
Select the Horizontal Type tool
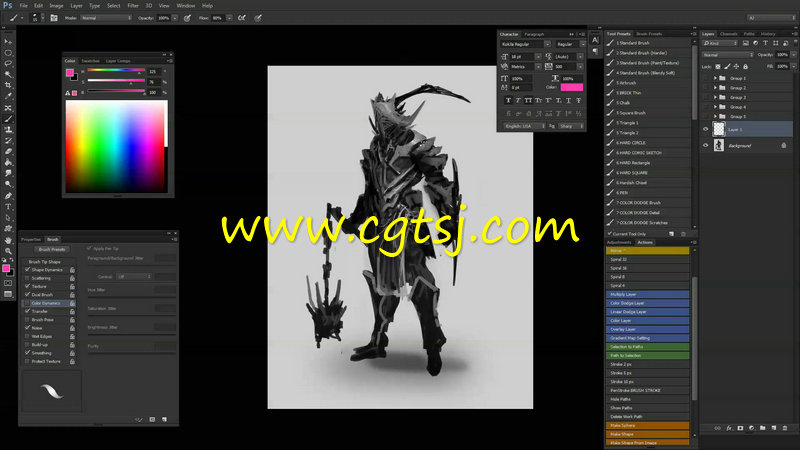[8, 207]
